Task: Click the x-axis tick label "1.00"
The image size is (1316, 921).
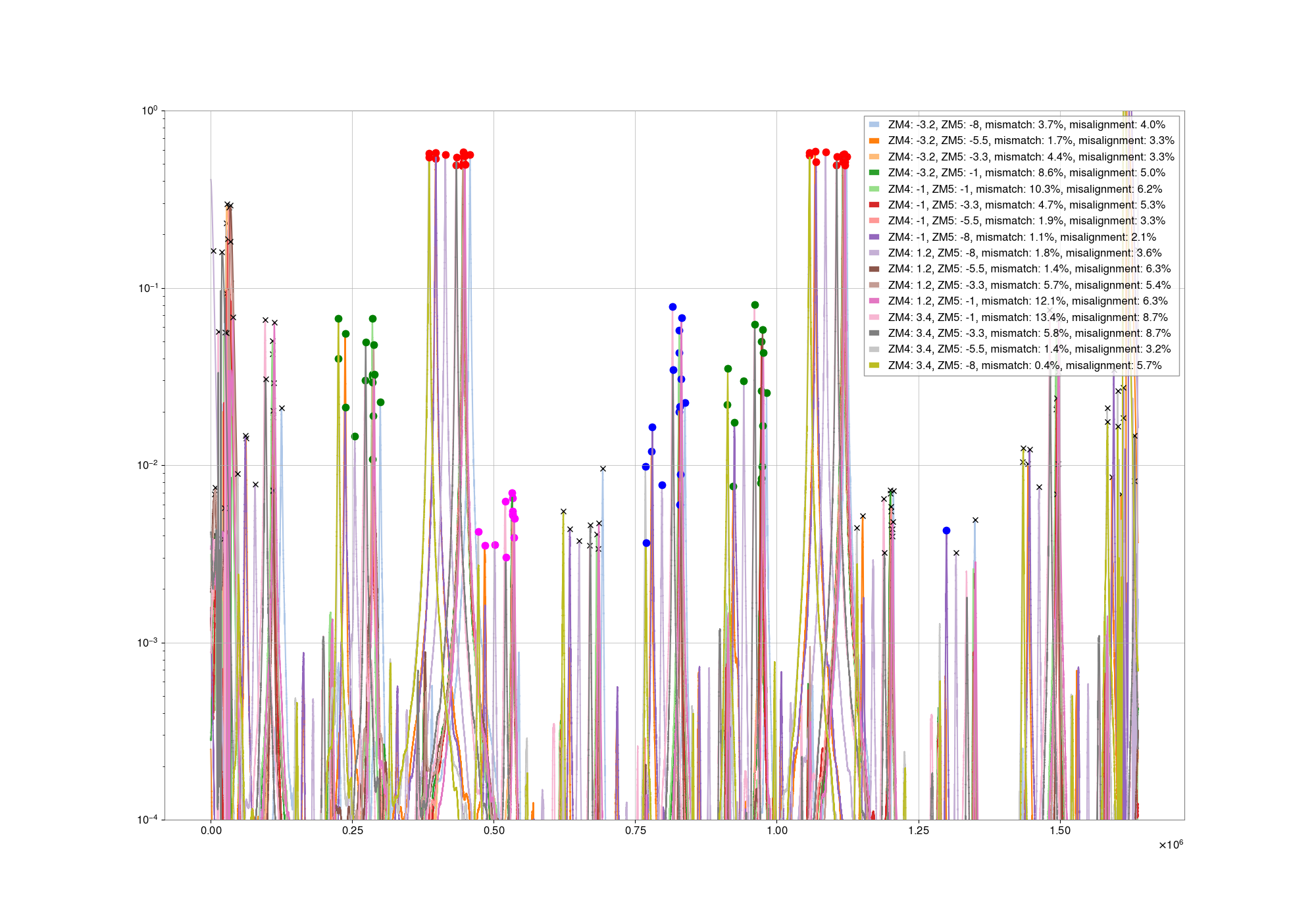Action: coord(777,830)
